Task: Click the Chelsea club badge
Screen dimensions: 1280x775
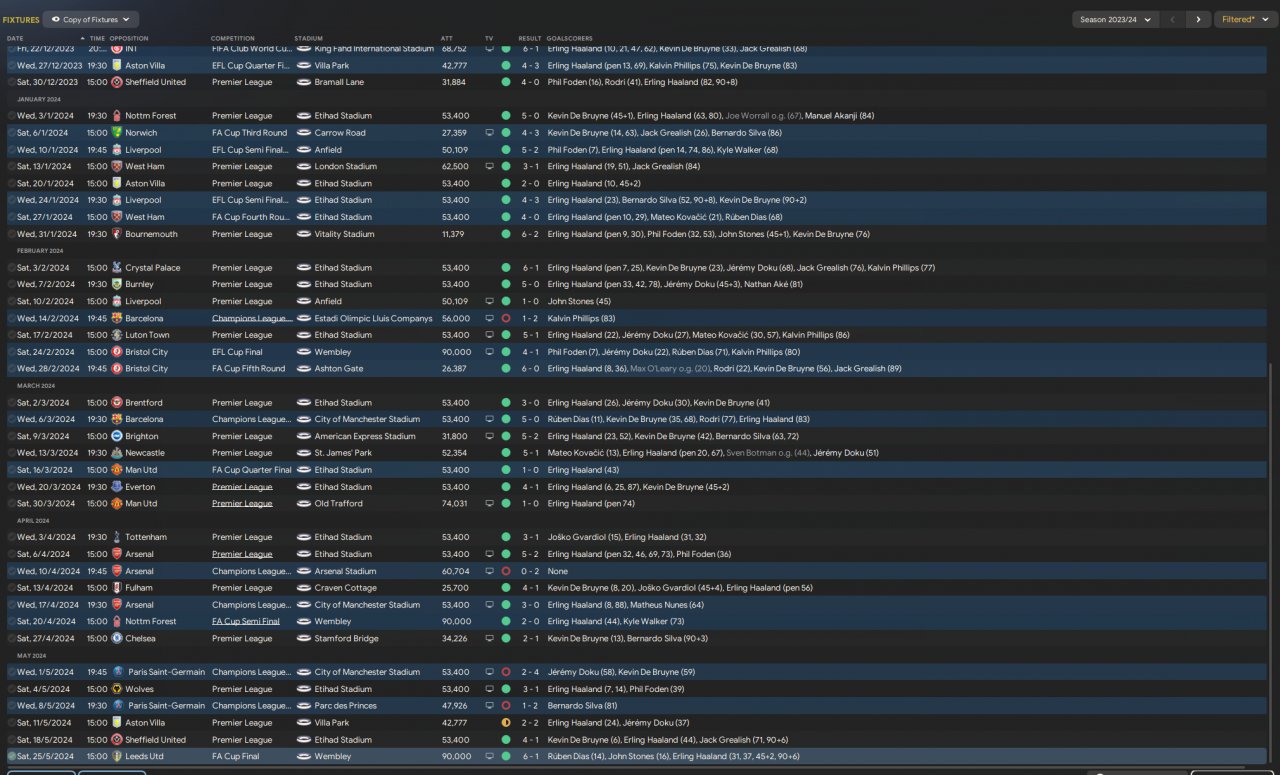Action: click(117, 638)
